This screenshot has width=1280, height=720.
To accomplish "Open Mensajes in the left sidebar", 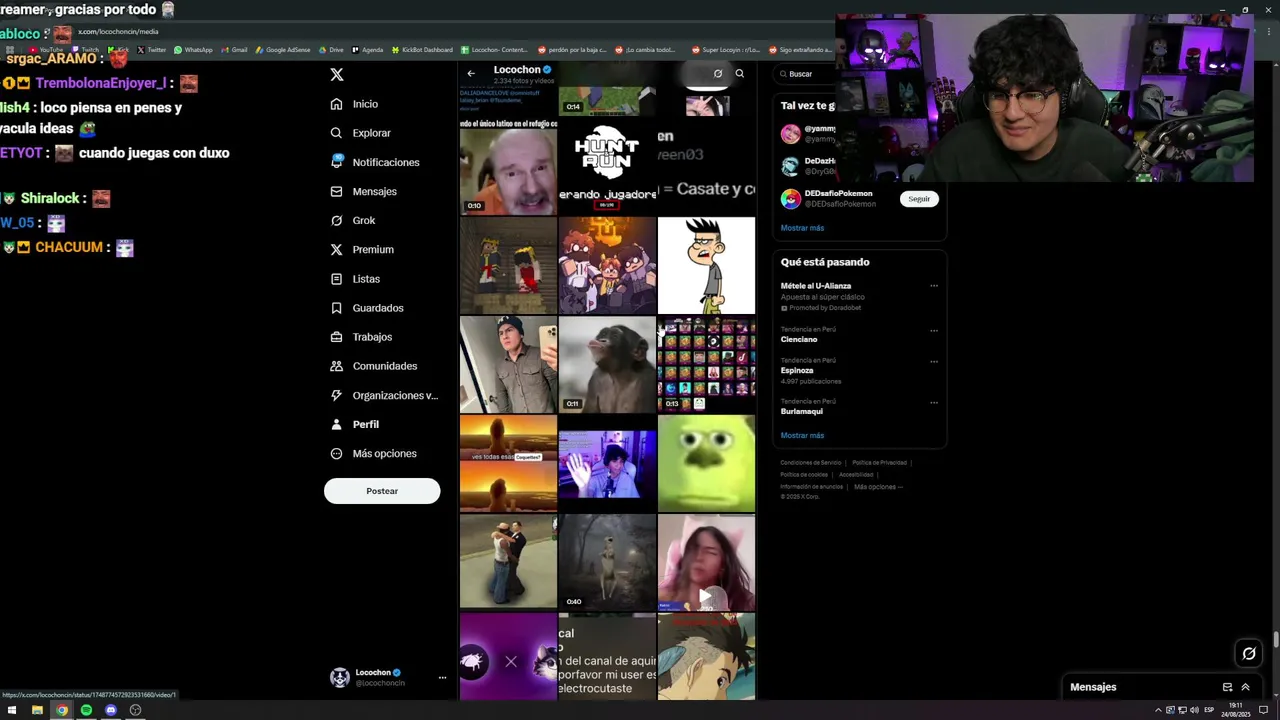I will point(363,191).
